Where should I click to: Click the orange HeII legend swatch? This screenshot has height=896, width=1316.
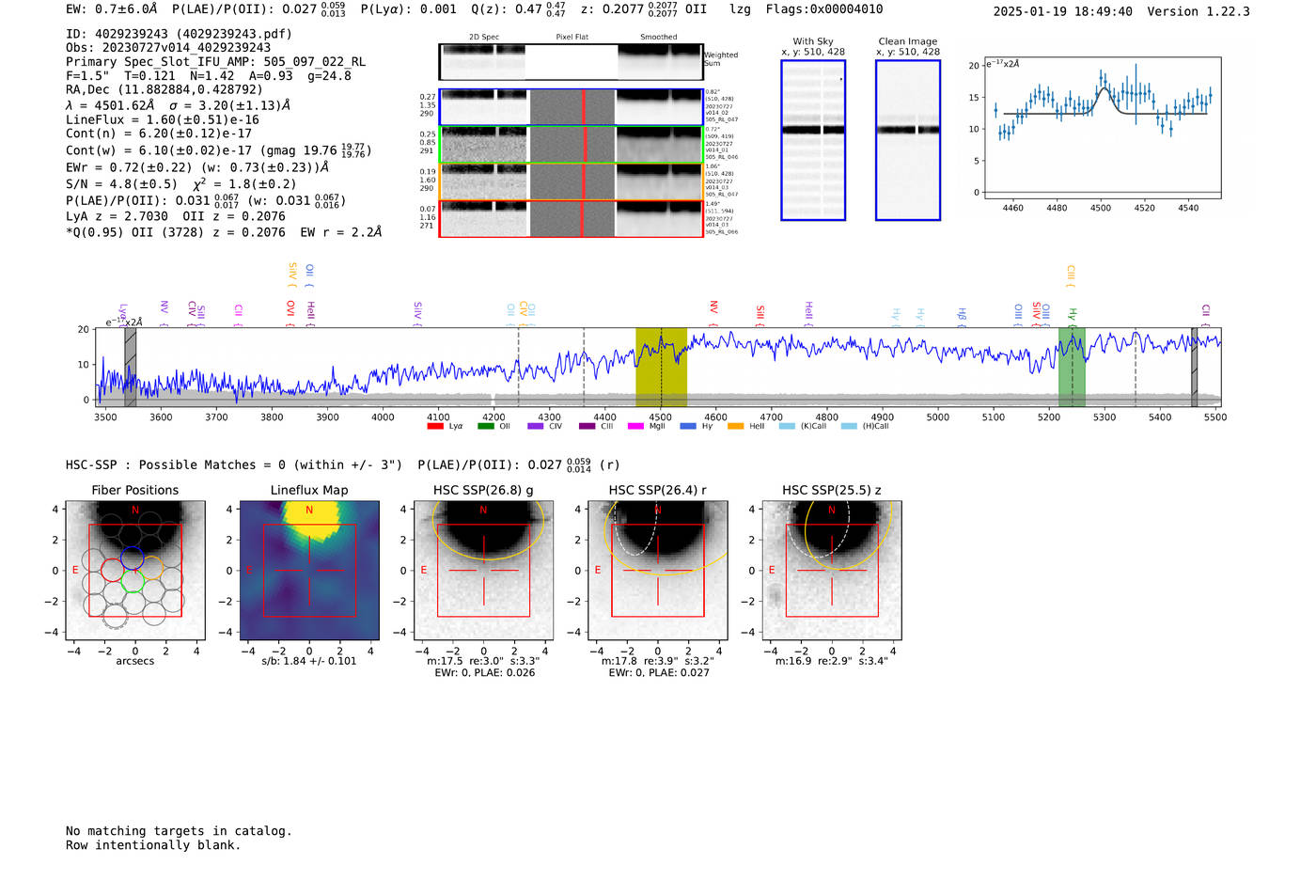735,426
